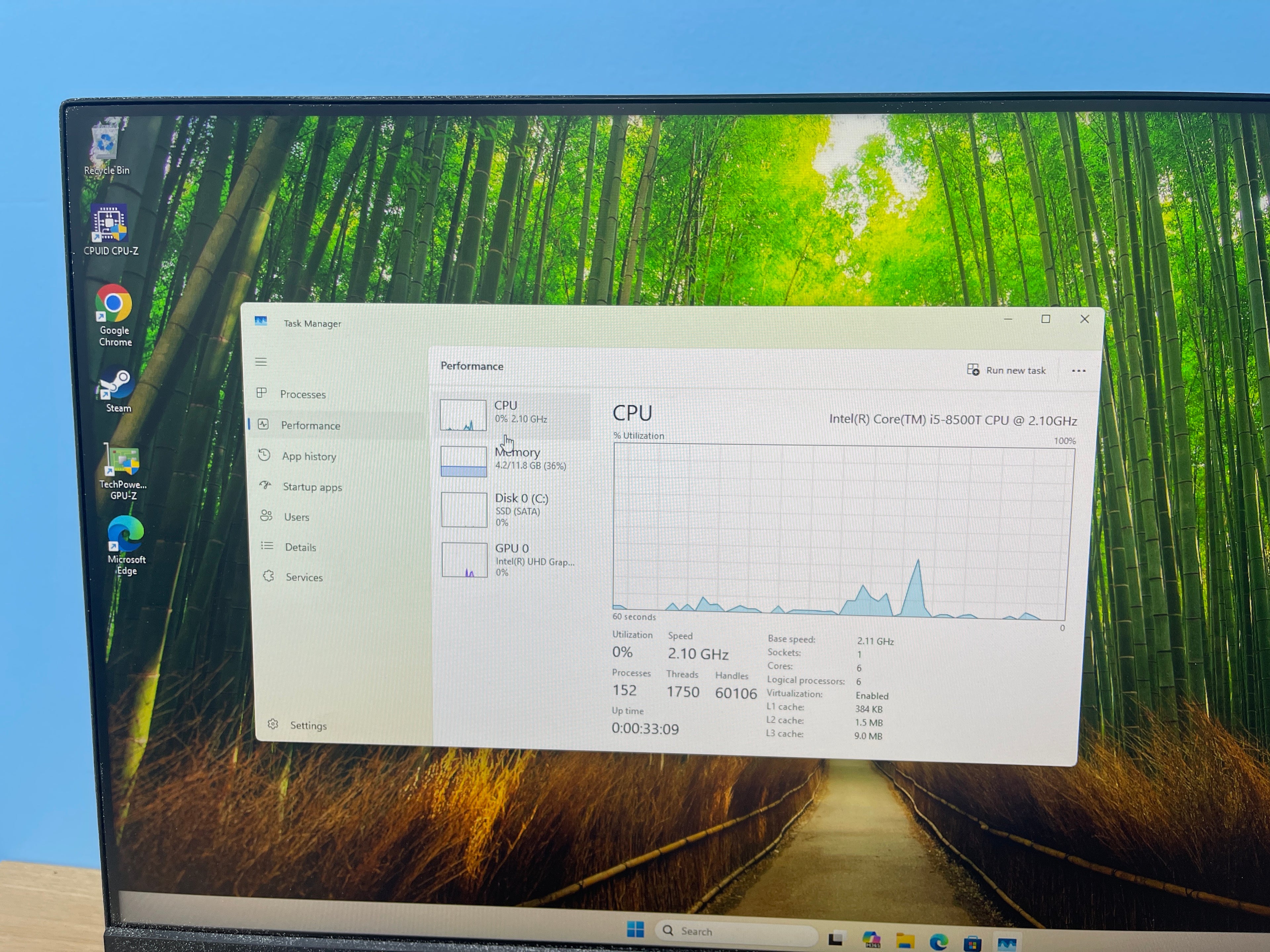
Task: Click the Processes sidebar icon
Action: (x=262, y=393)
